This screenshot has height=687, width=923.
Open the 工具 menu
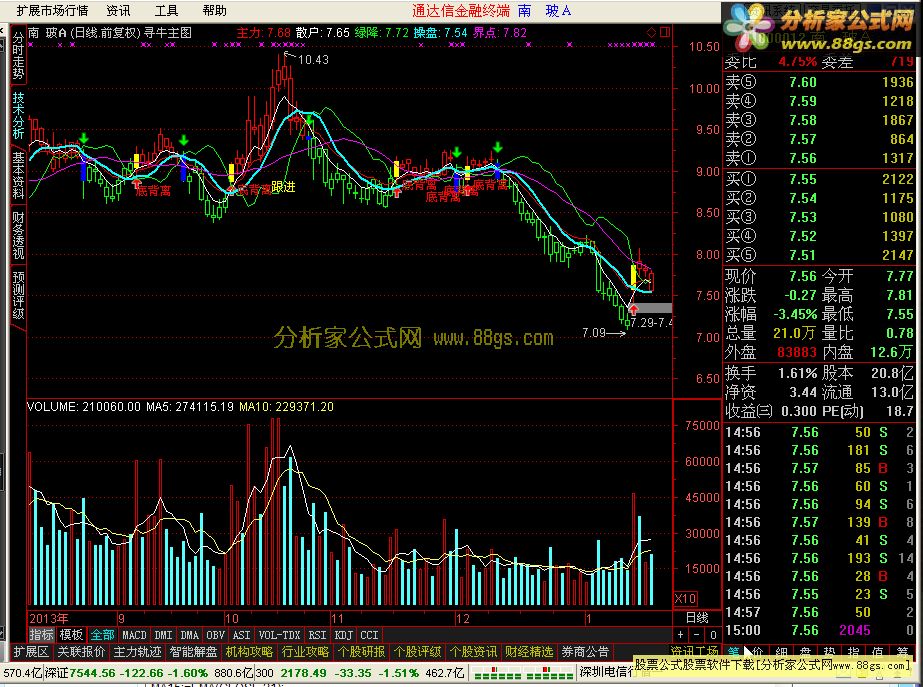[167, 11]
